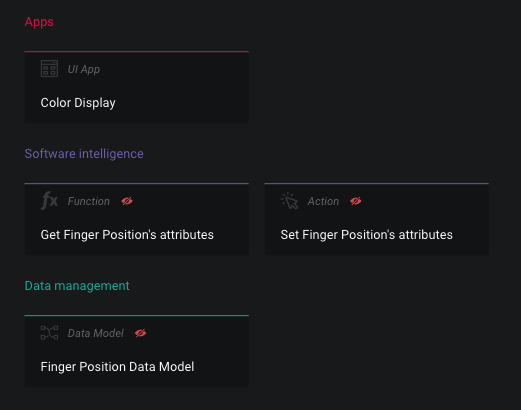Click the fx Function icon
521x410 pixels.
click(49, 201)
